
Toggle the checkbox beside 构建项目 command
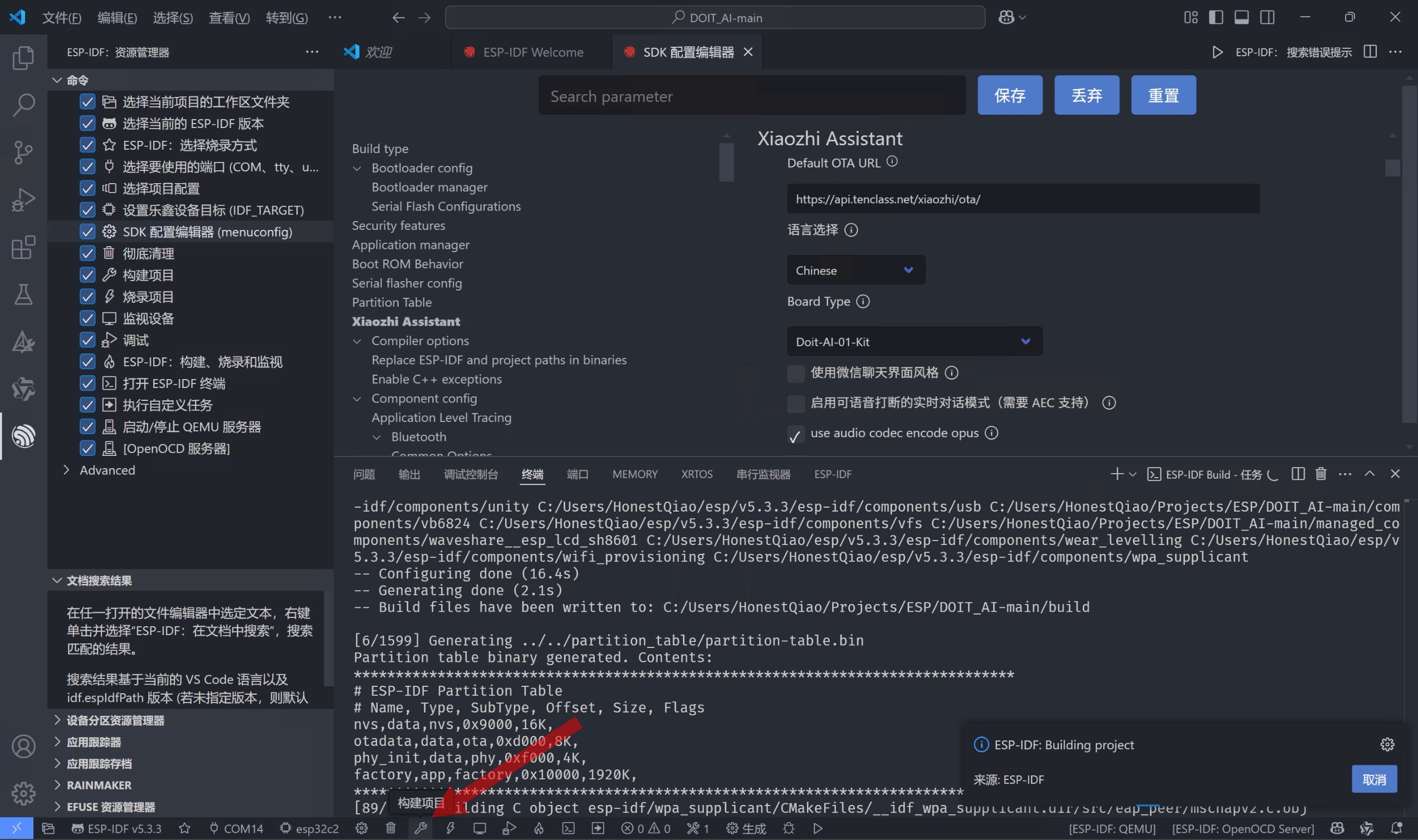click(87, 275)
